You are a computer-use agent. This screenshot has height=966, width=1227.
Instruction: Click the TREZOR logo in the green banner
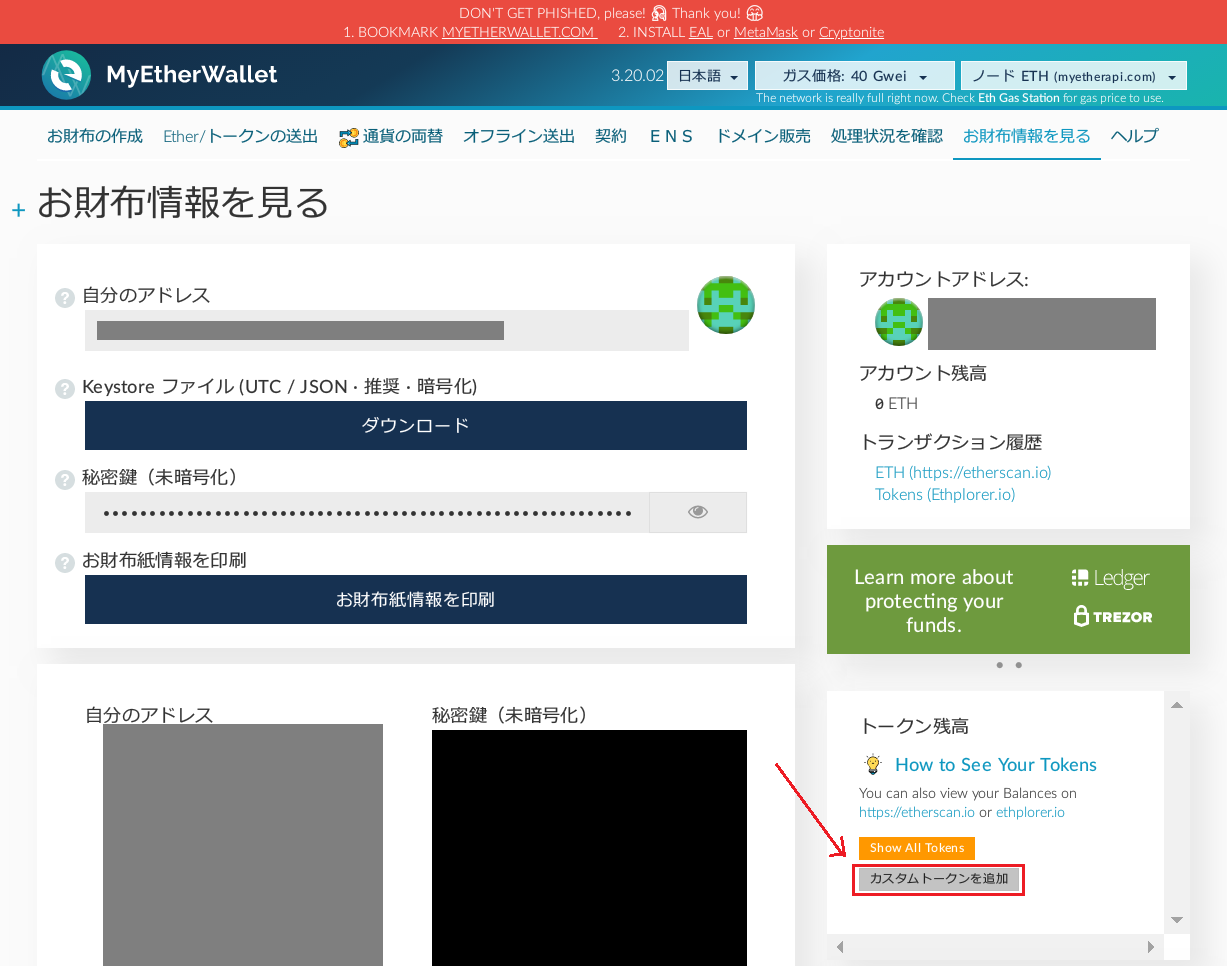click(x=1113, y=616)
